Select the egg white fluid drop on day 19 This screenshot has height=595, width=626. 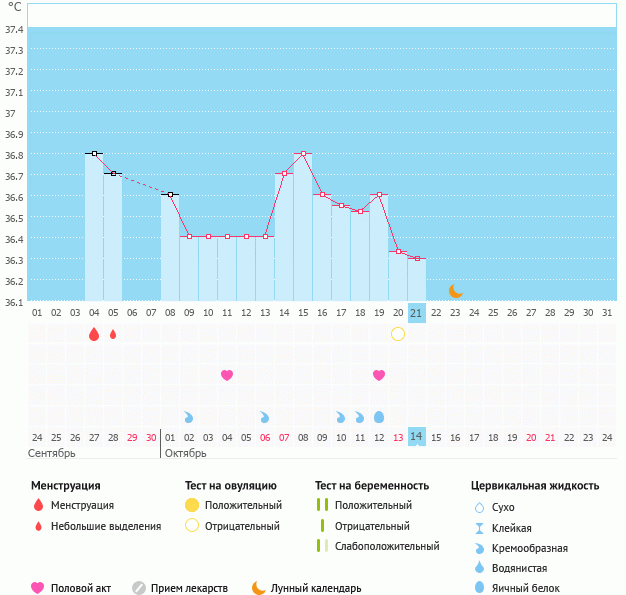tap(379, 417)
